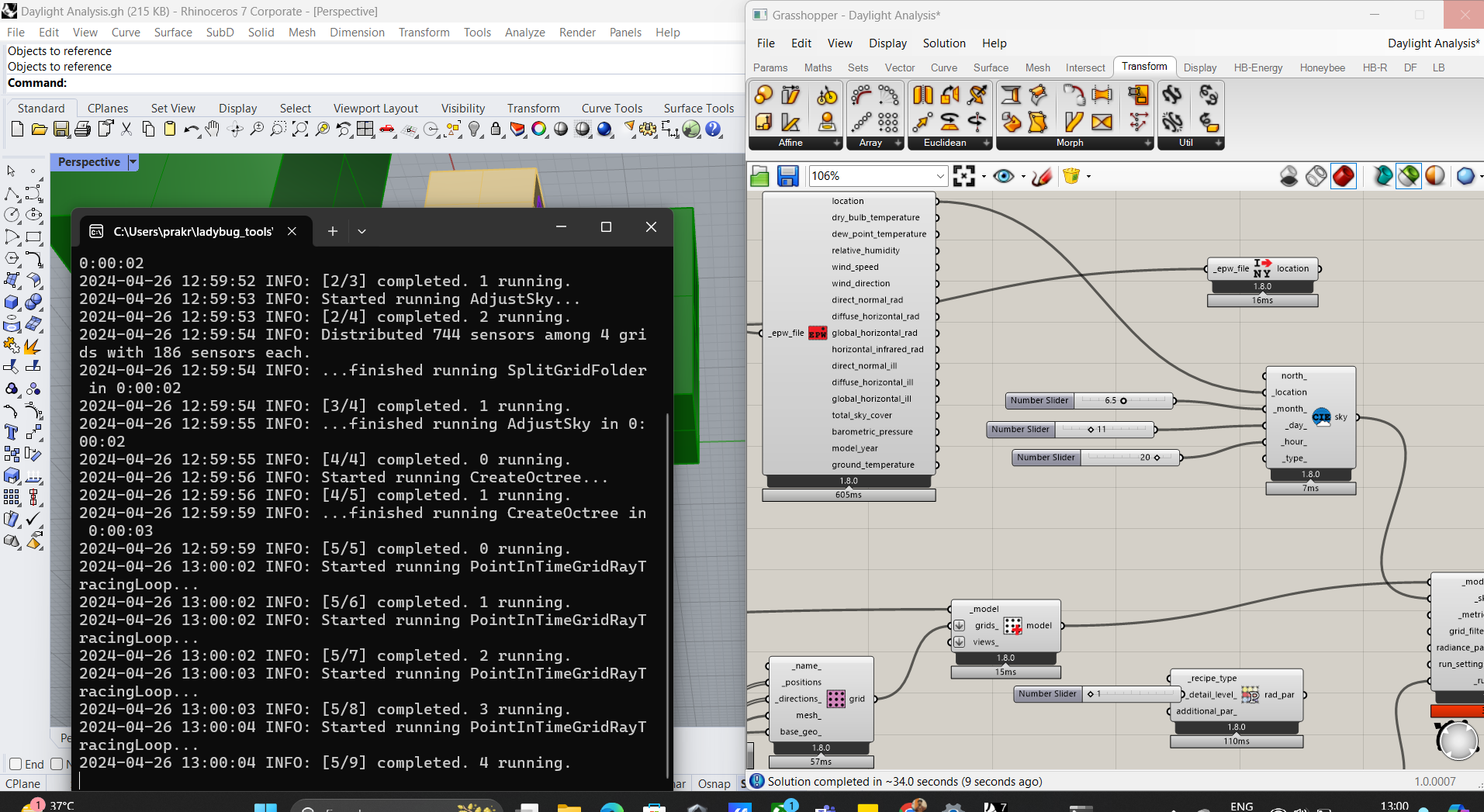
Task: Toggle the preview eye icon on the canvas toolbar
Action: 1002,176
